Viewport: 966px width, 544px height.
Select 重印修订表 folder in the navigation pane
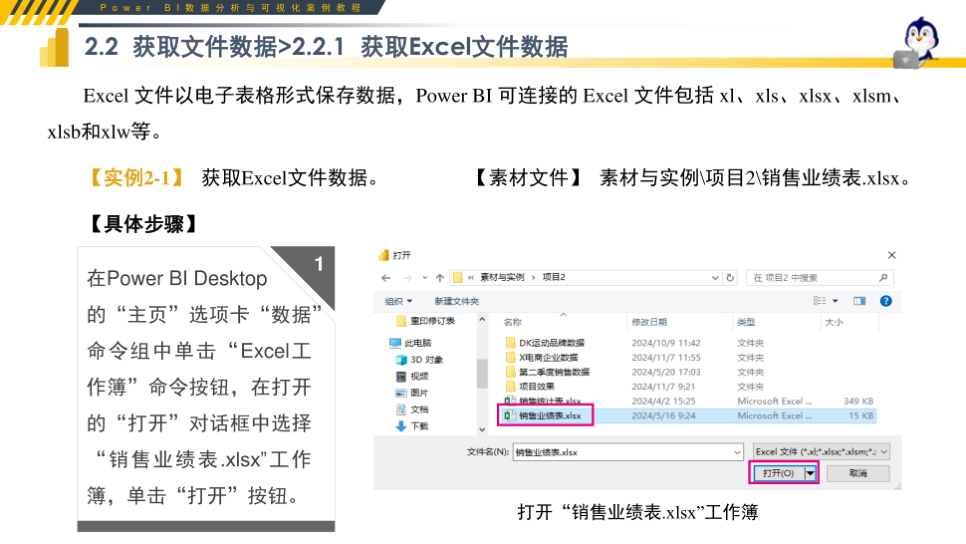[x=426, y=321]
